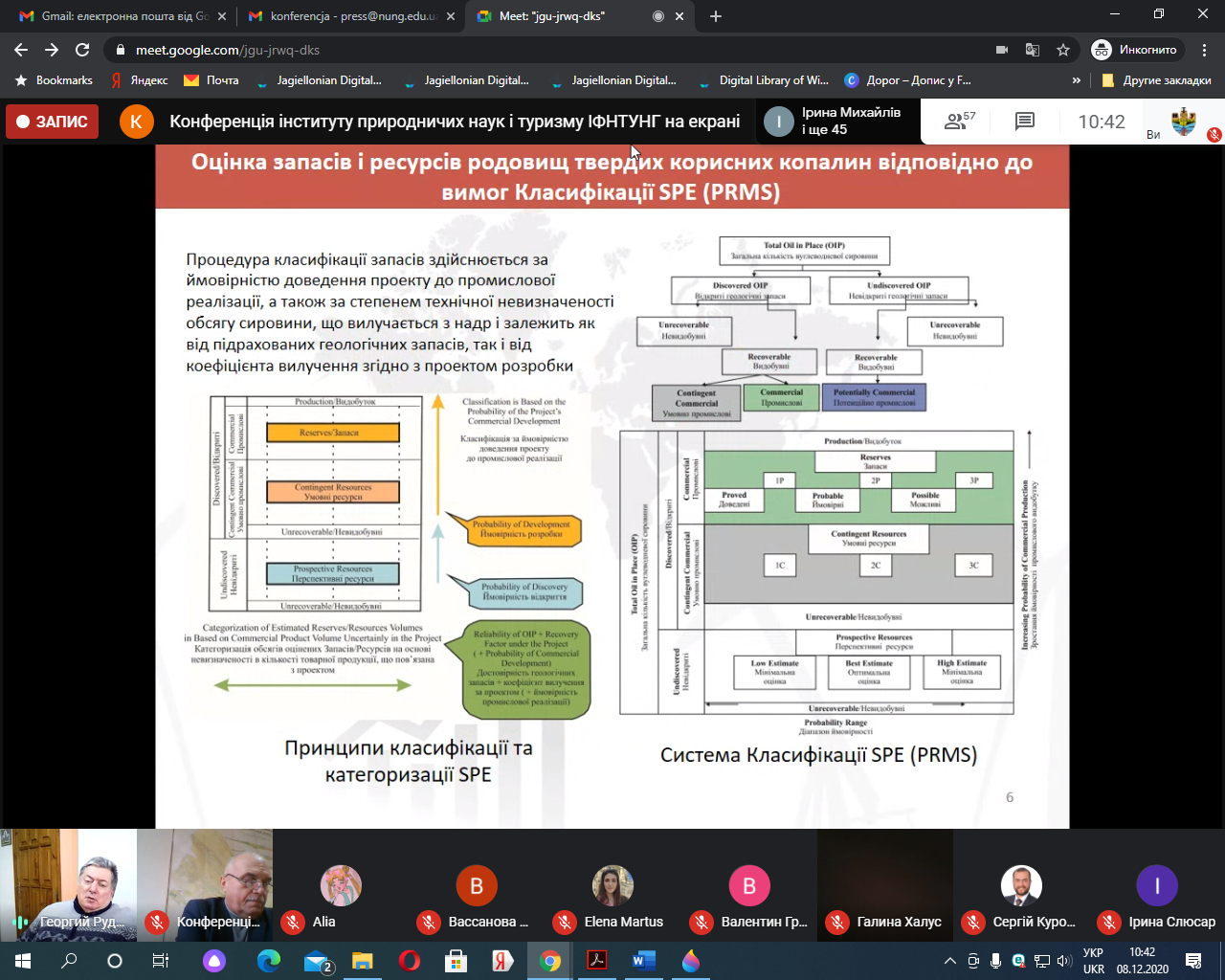Switch the УКР keyboard language indicator
Image resolution: width=1225 pixels, height=980 pixels.
1093,961
